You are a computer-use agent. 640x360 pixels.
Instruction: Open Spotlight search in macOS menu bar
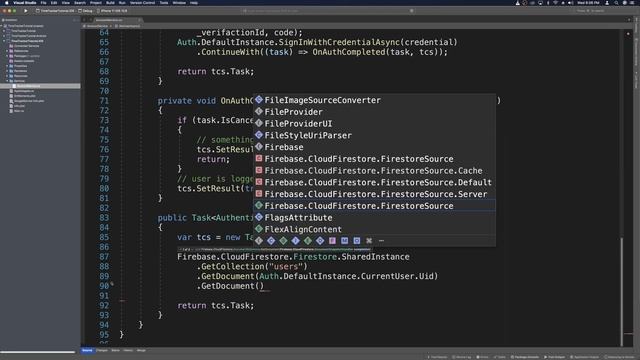616,3
